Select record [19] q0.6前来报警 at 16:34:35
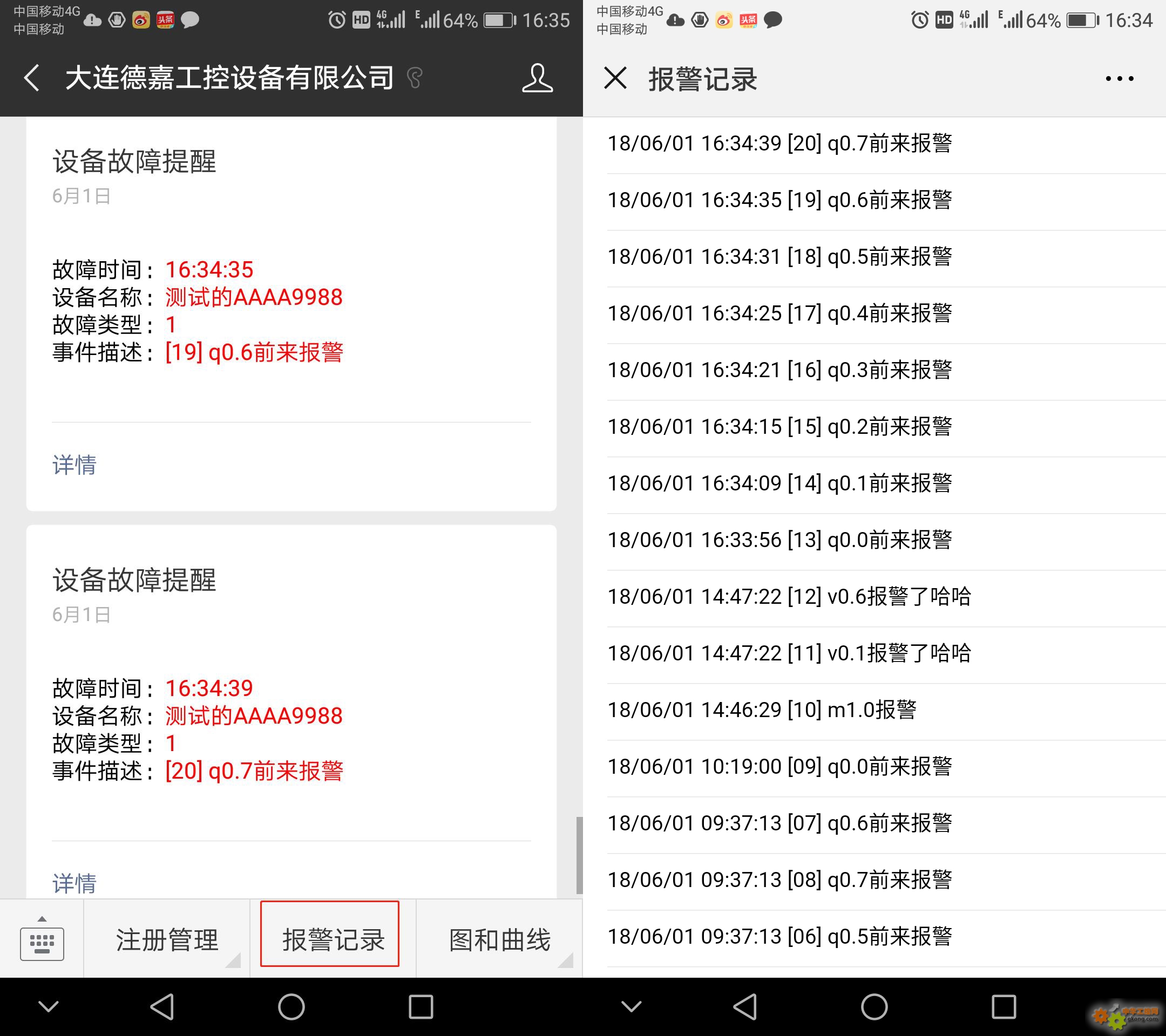Image resolution: width=1166 pixels, height=1036 pixels. click(875, 201)
